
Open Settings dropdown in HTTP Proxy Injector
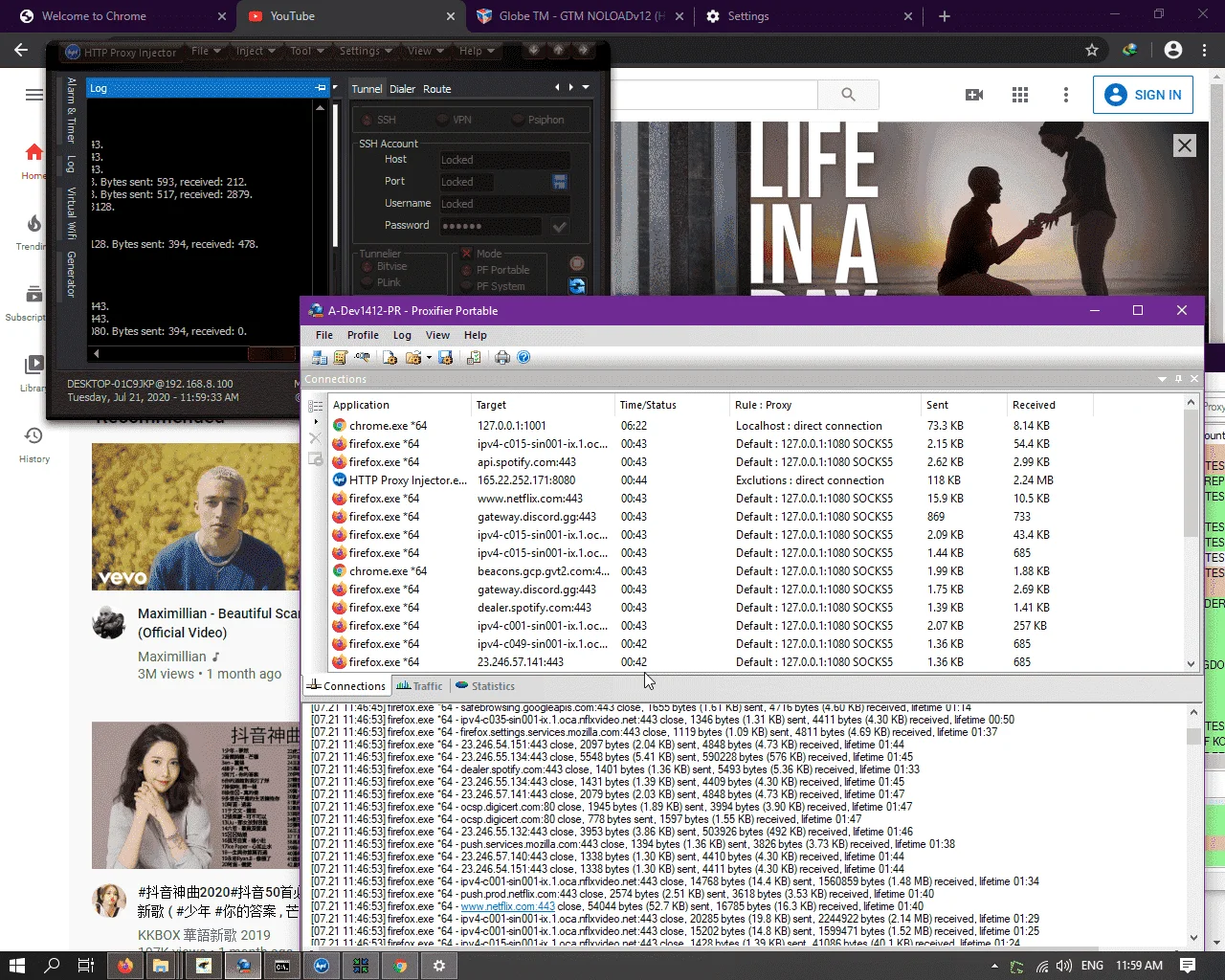tap(366, 51)
